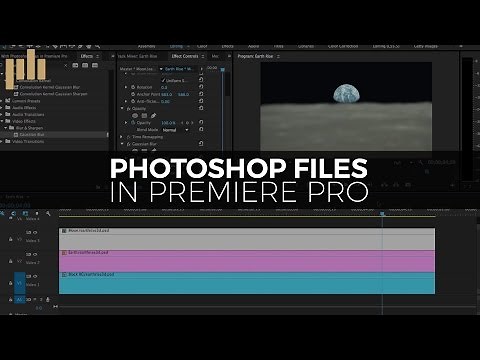Expand the Rotation parameter

[126, 87]
